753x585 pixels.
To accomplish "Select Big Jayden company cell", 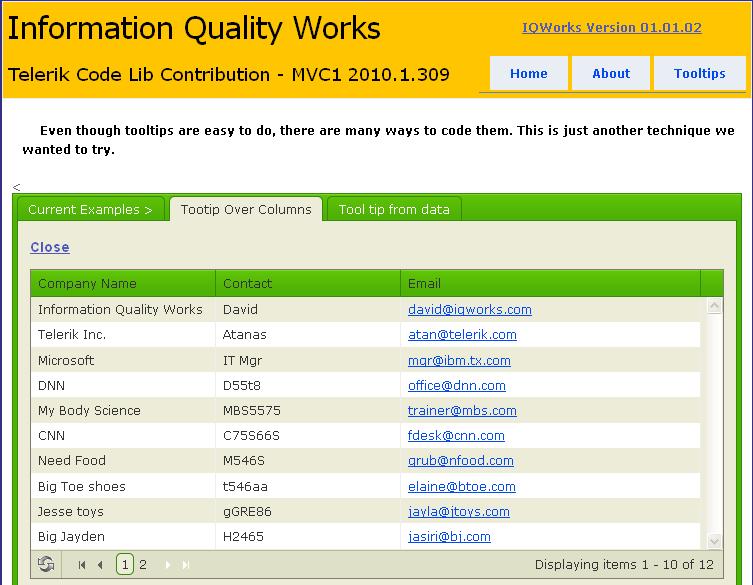I will (x=123, y=536).
